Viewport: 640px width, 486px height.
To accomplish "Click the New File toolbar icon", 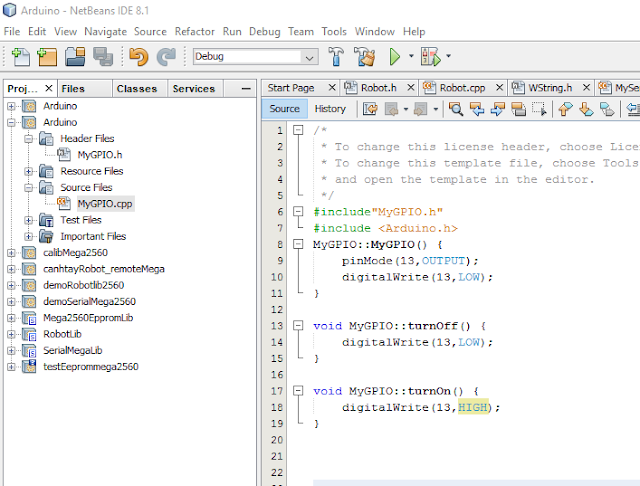I will [x=20, y=57].
